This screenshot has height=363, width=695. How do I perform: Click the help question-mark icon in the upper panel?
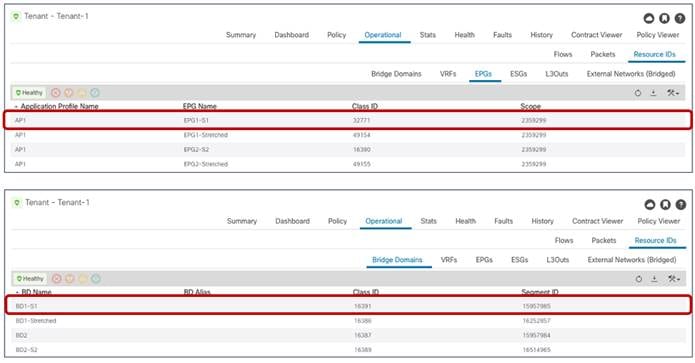click(x=679, y=18)
